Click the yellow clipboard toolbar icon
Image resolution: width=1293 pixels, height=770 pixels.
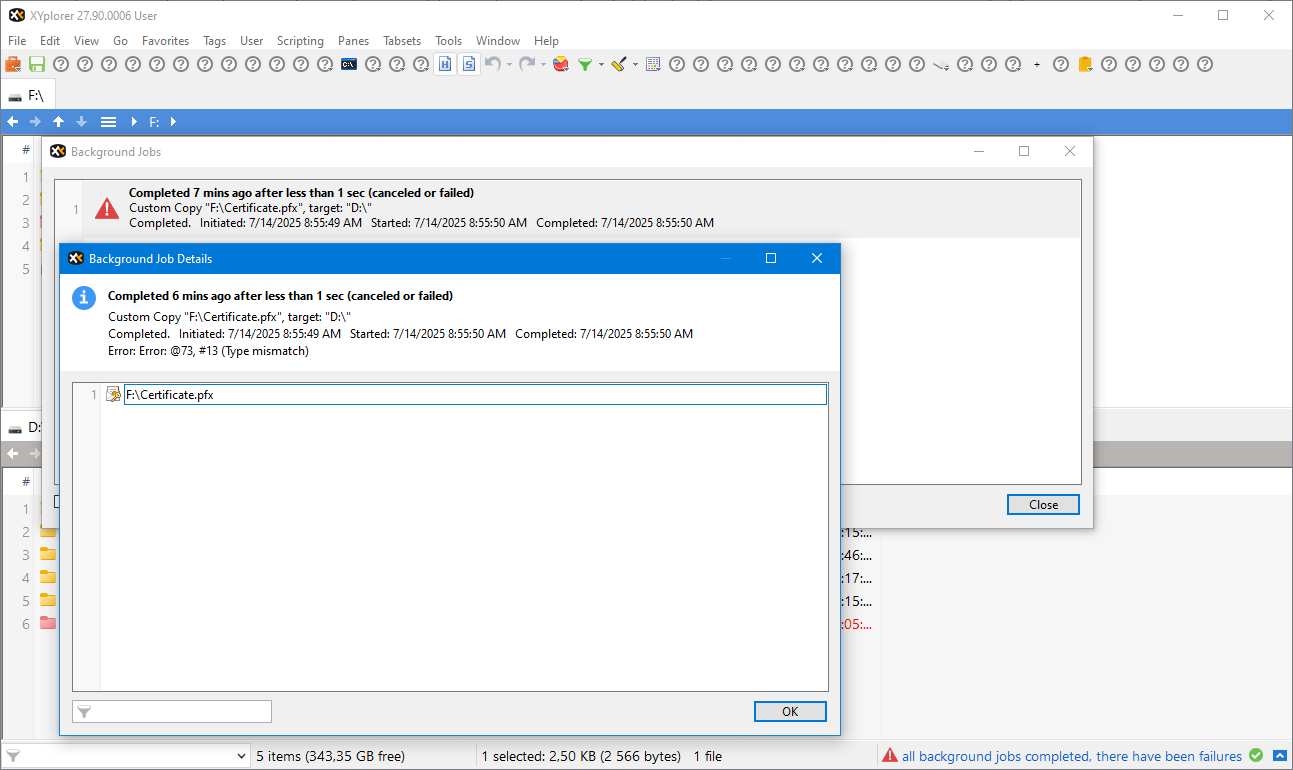click(1085, 64)
